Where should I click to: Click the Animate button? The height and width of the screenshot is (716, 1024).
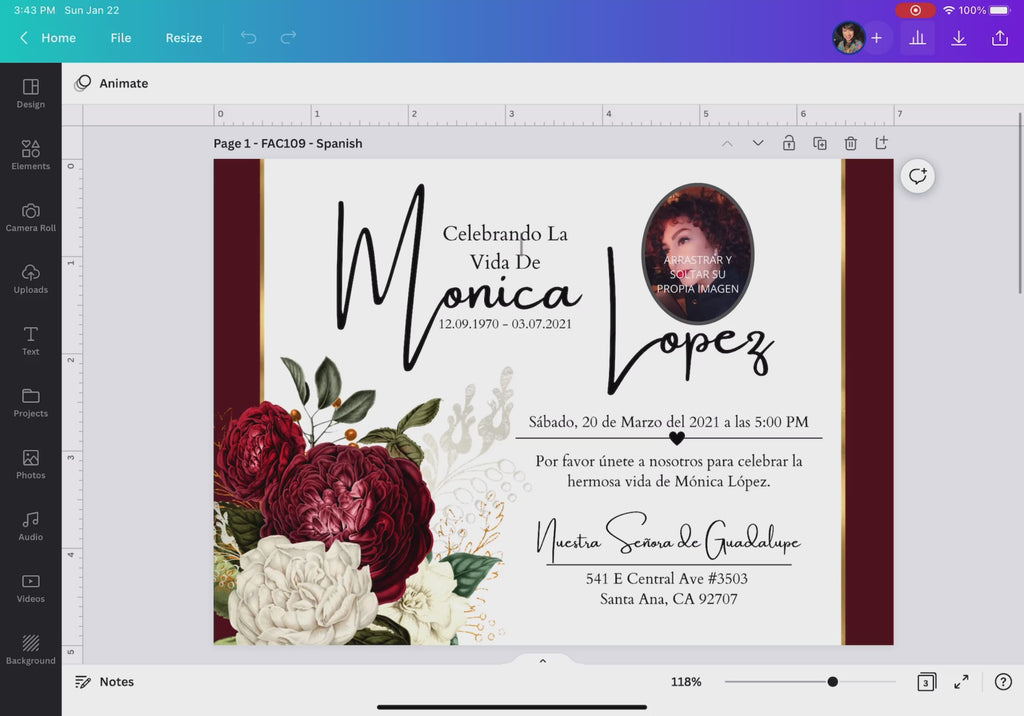(111, 83)
